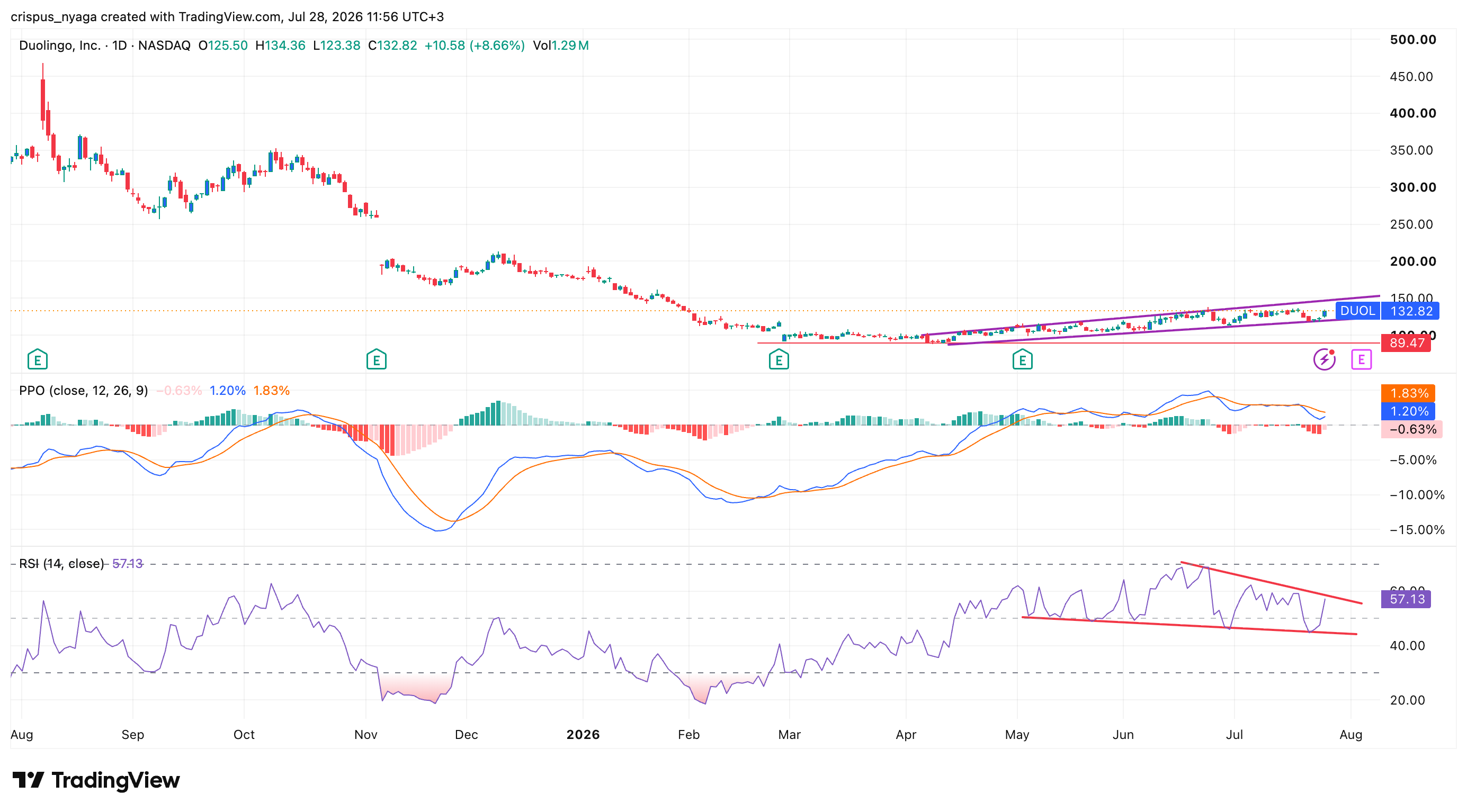Select the earnings marker near May
1467x812 pixels.
pyautogui.click(x=1022, y=359)
